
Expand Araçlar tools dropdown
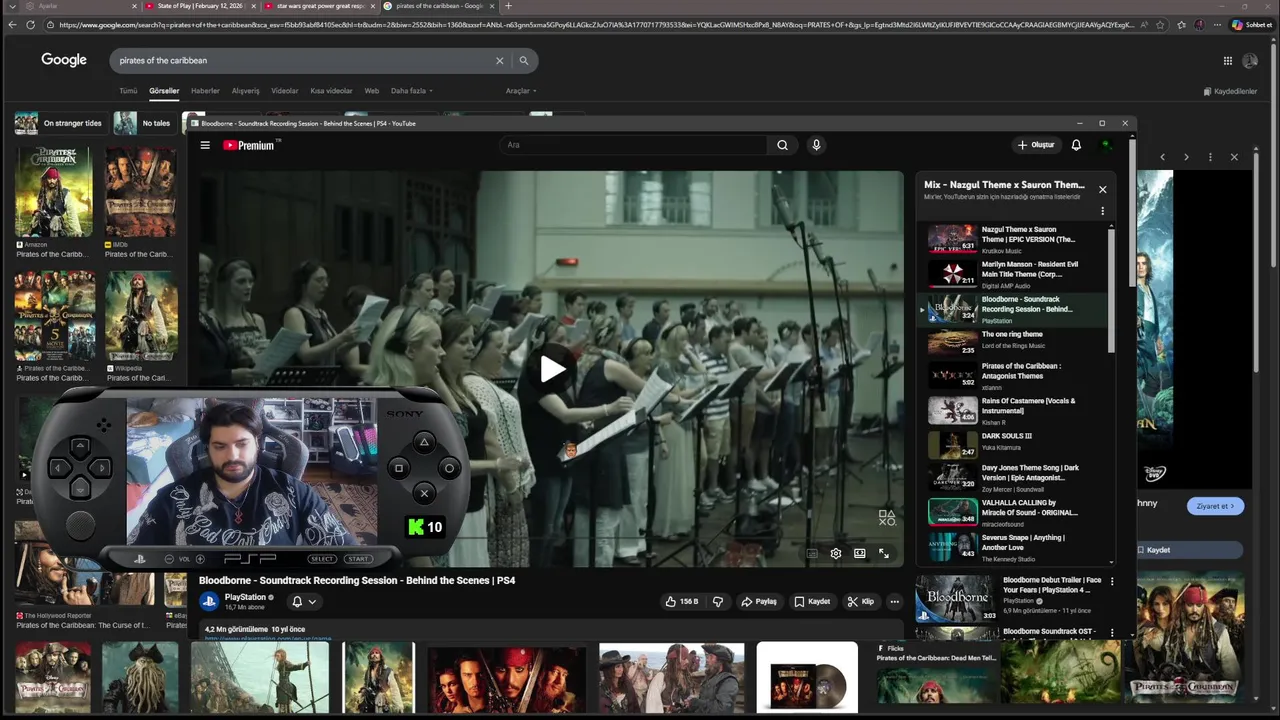(x=521, y=91)
